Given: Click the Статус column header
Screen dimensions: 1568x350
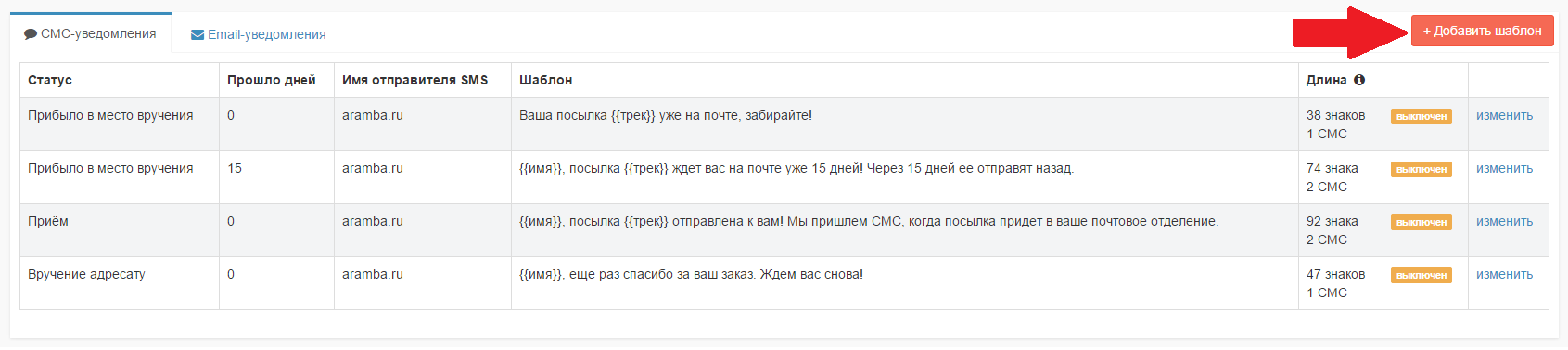Looking at the screenshot, I should [50, 80].
